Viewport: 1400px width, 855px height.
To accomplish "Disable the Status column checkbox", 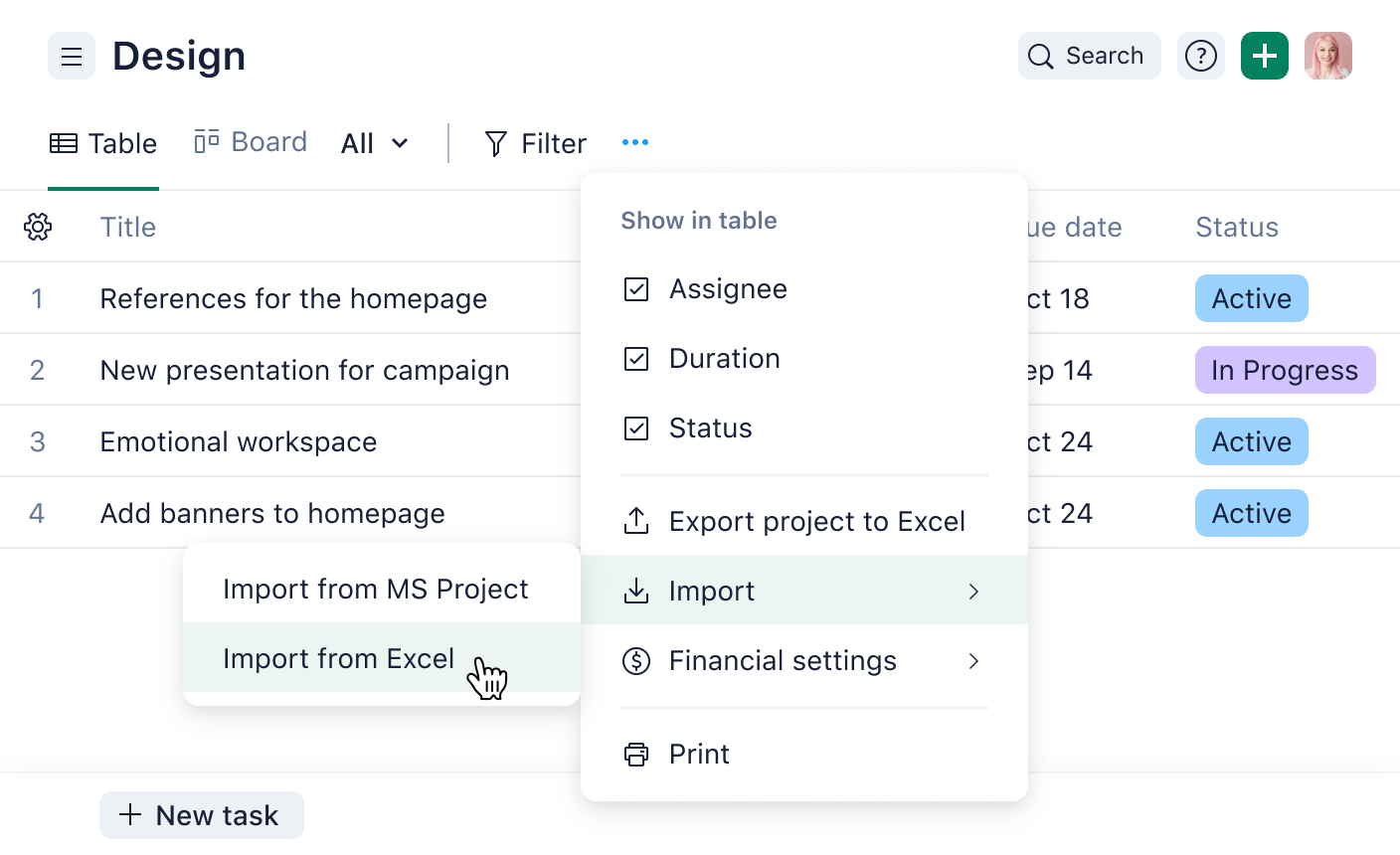I will point(636,428).
